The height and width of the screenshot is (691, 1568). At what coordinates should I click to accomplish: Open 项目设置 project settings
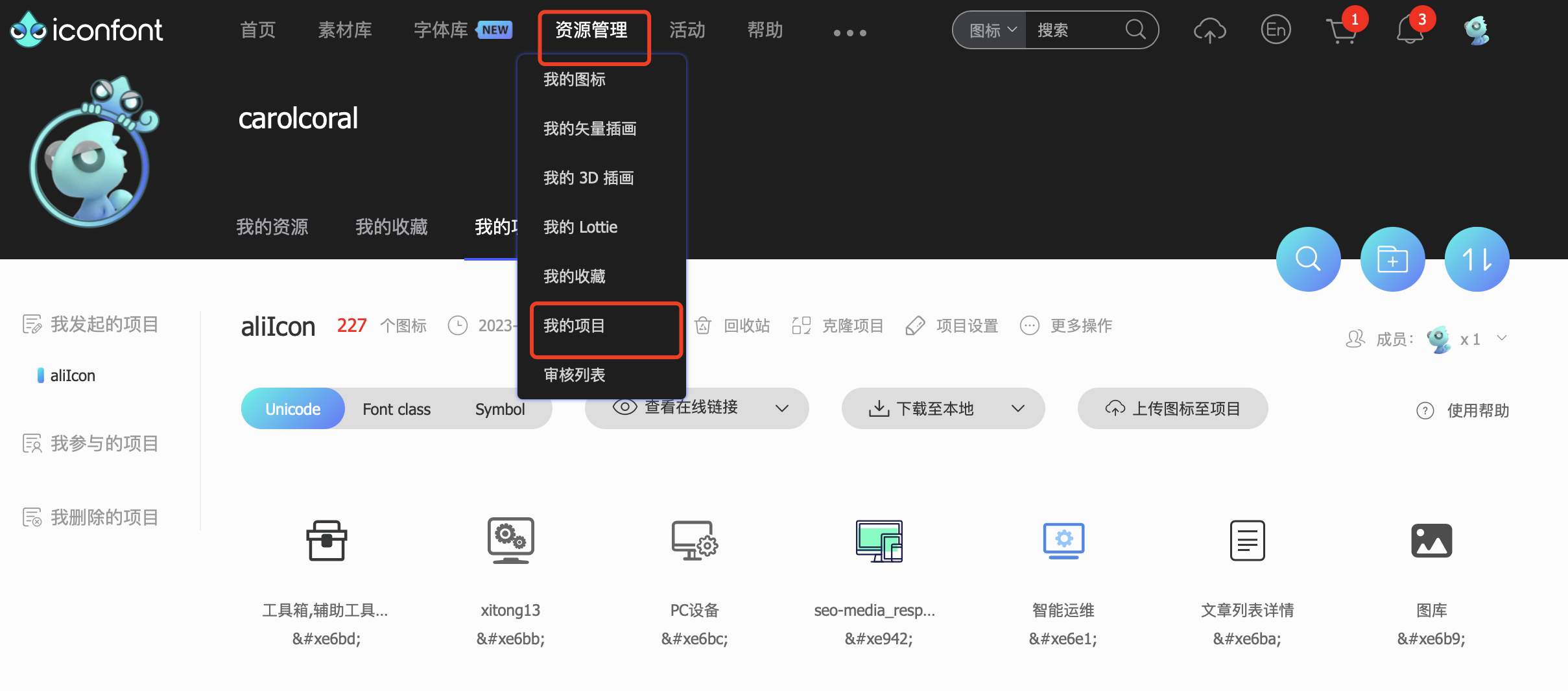click(953, 325)
